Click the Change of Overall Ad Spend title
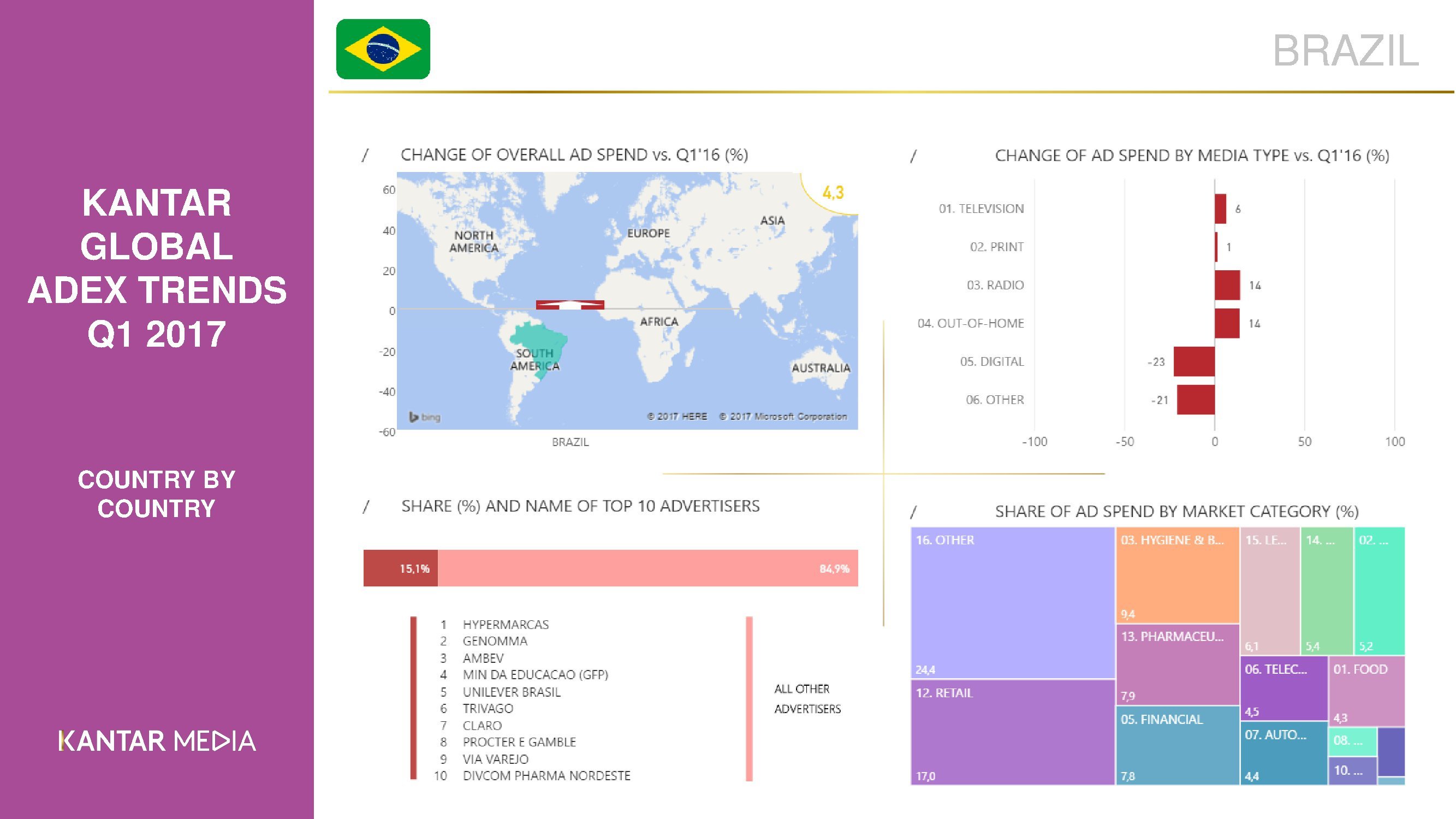1456x819 pixels. (x=574, y=155)
